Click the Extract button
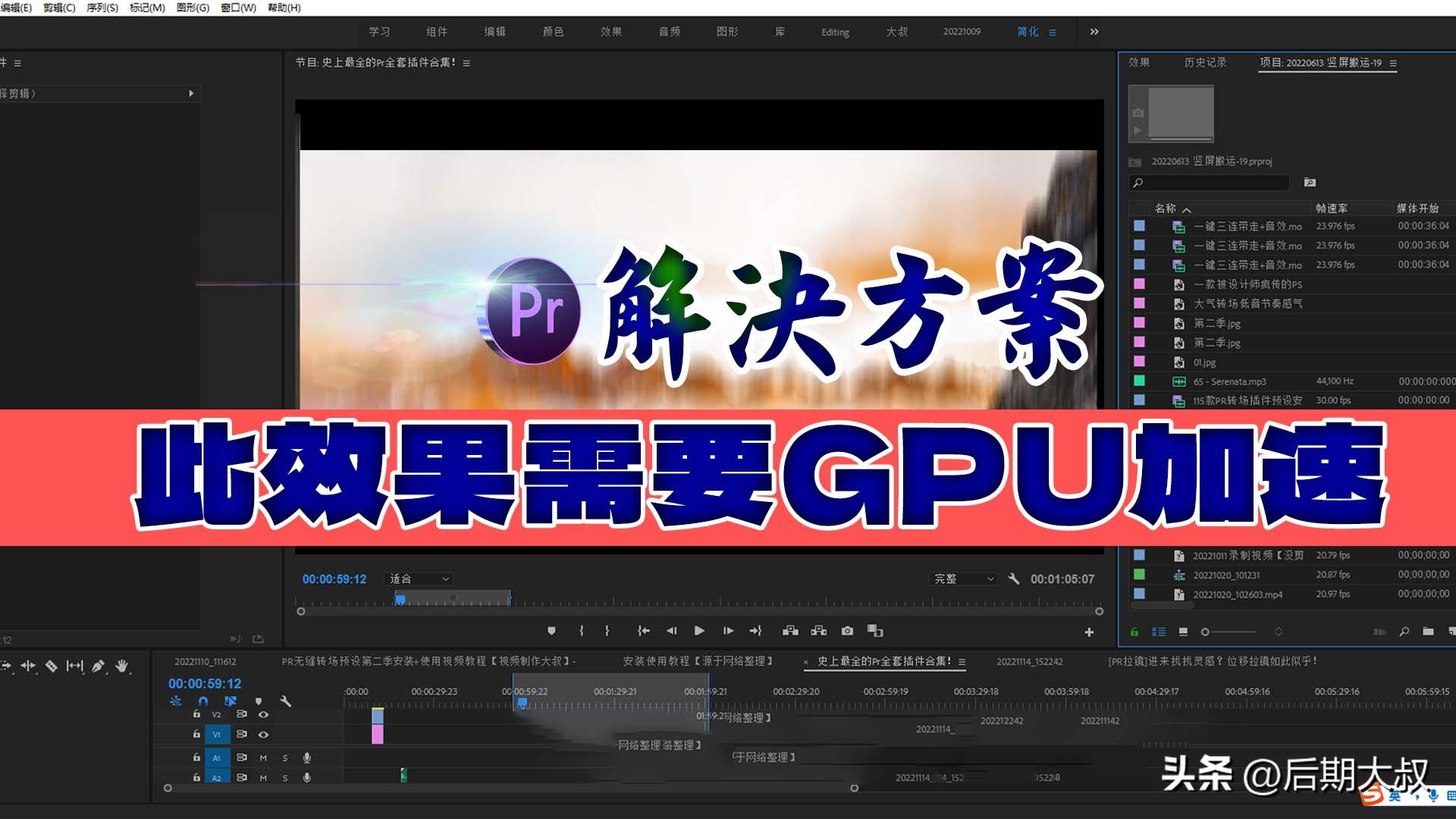Screen dimensions: 1456x819 click(x=819, y=631)
